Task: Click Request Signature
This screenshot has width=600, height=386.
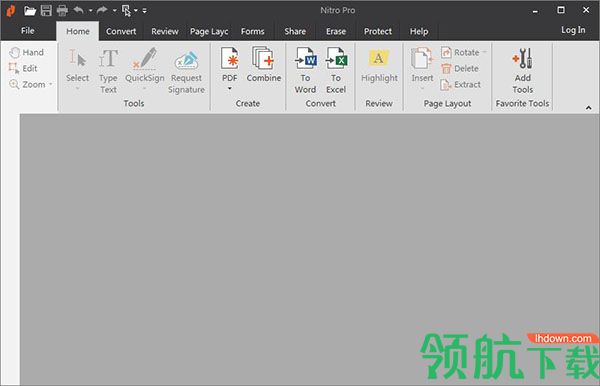Action: (186, 71)
